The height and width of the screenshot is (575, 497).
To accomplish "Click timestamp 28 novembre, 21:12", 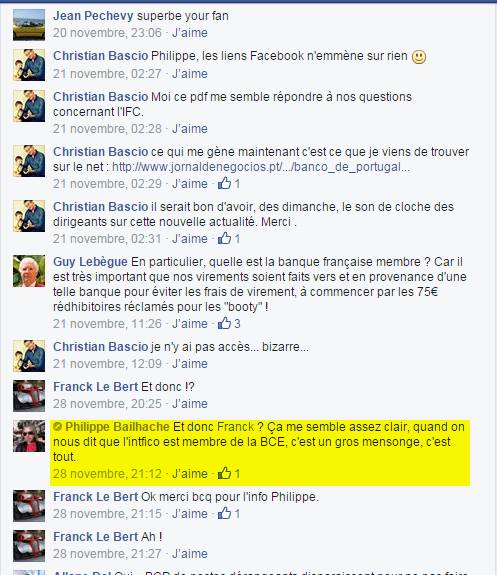I will (x=107, y=473).
